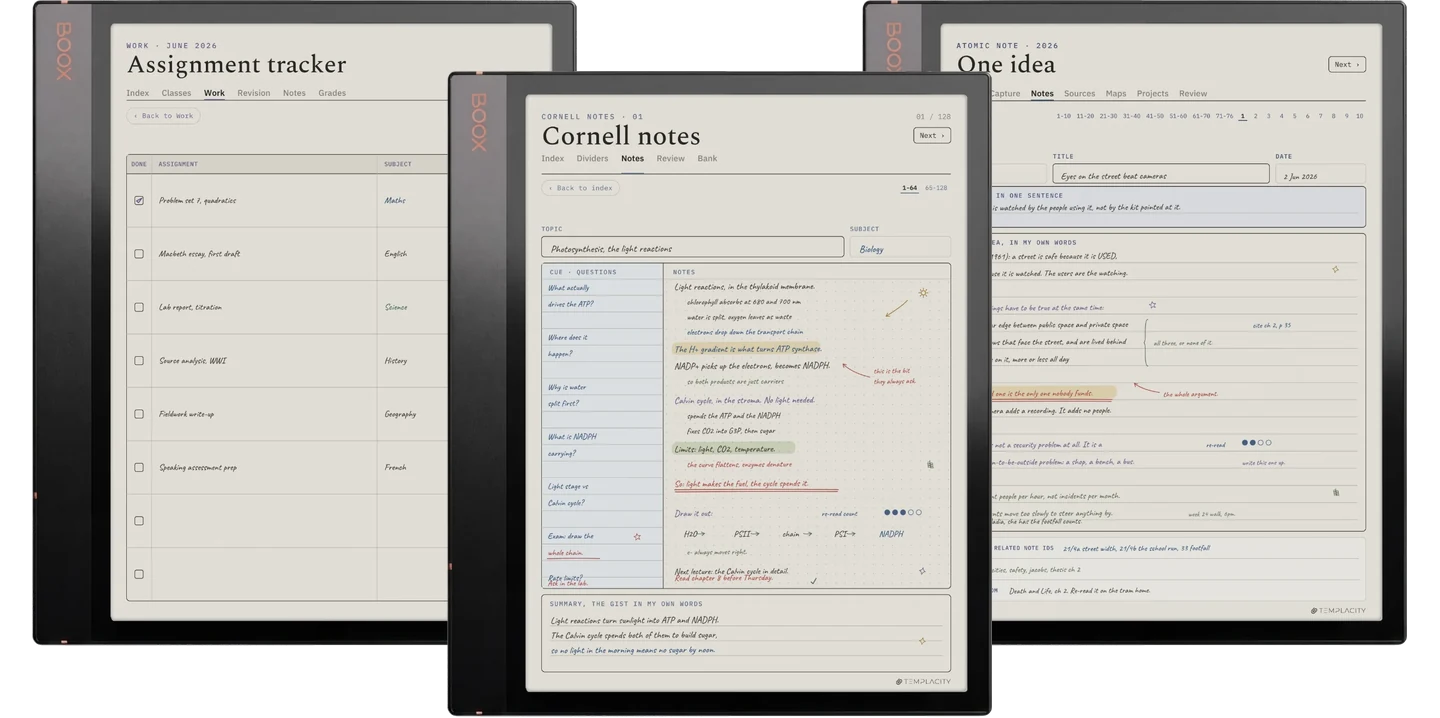Open note page 10 in One idea

(x=1359, y=116)
